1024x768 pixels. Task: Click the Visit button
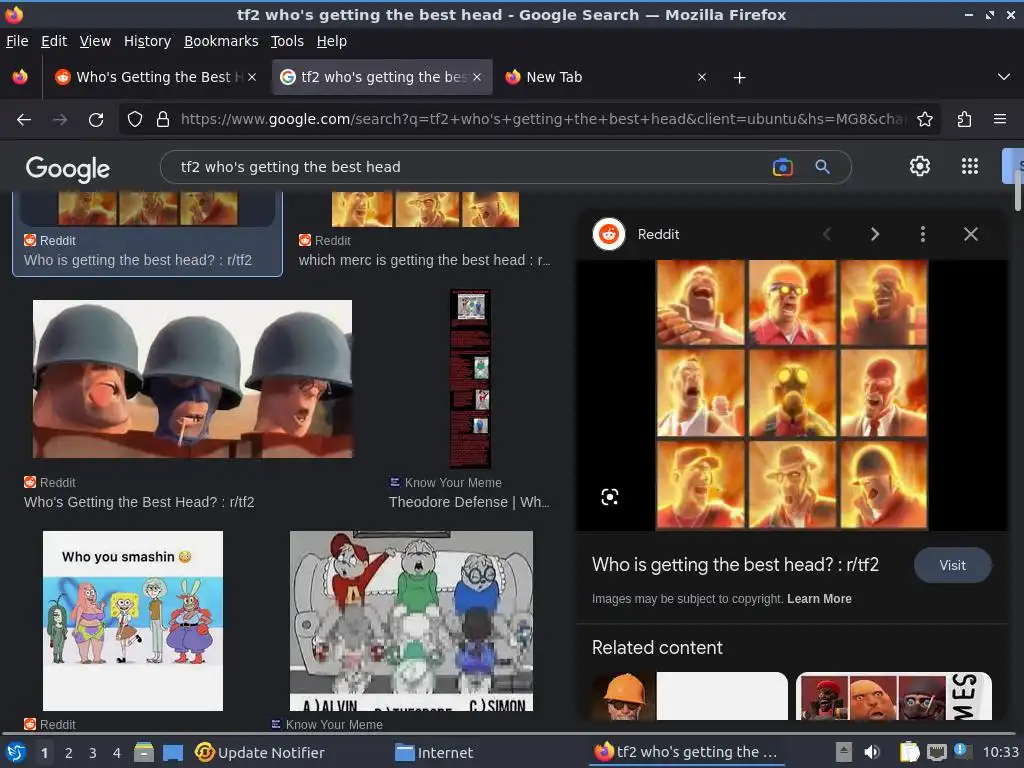tap(952, 566)
